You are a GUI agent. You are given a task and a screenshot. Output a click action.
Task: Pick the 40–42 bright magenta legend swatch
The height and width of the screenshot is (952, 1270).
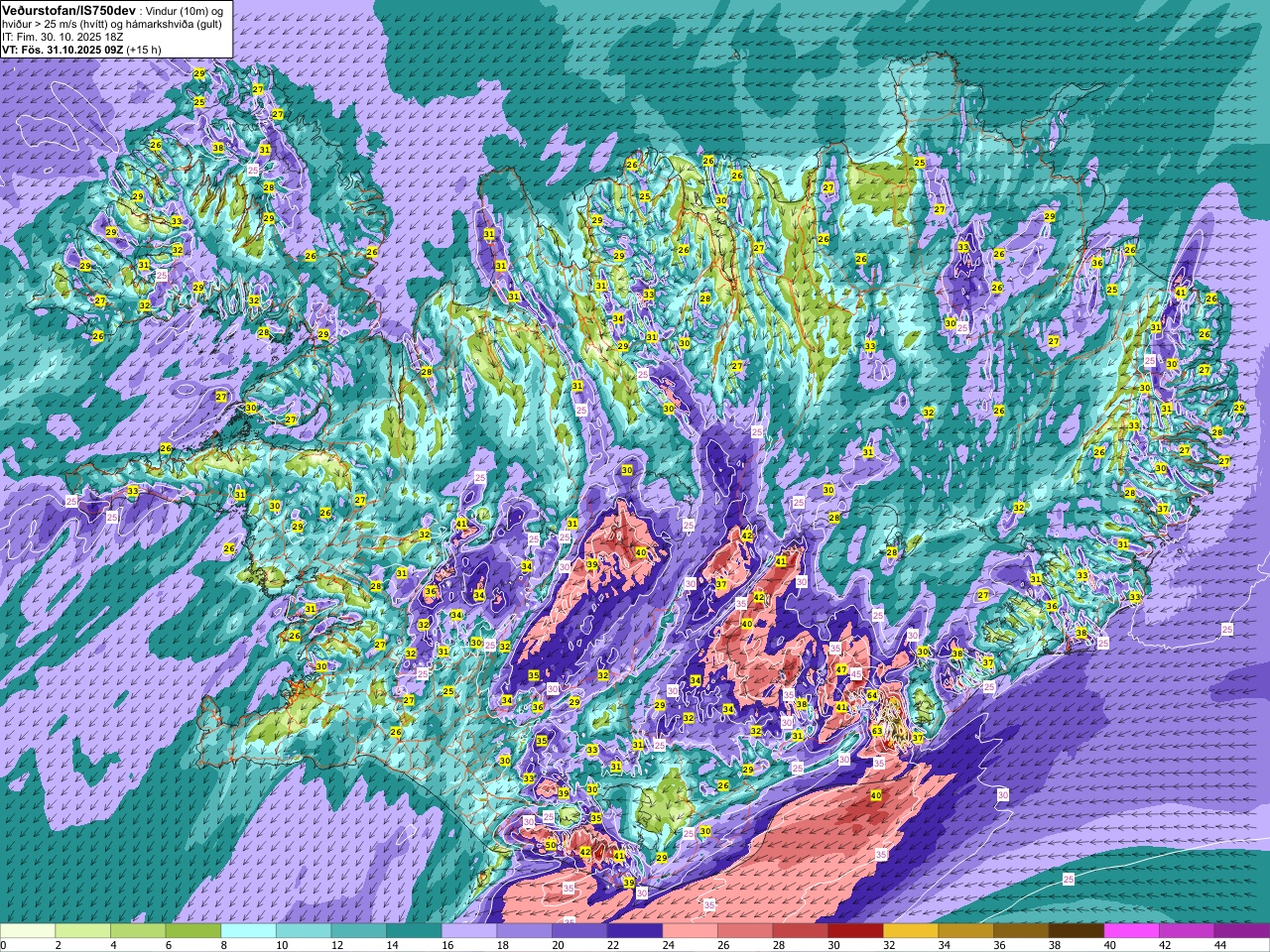pos(1132,931)
